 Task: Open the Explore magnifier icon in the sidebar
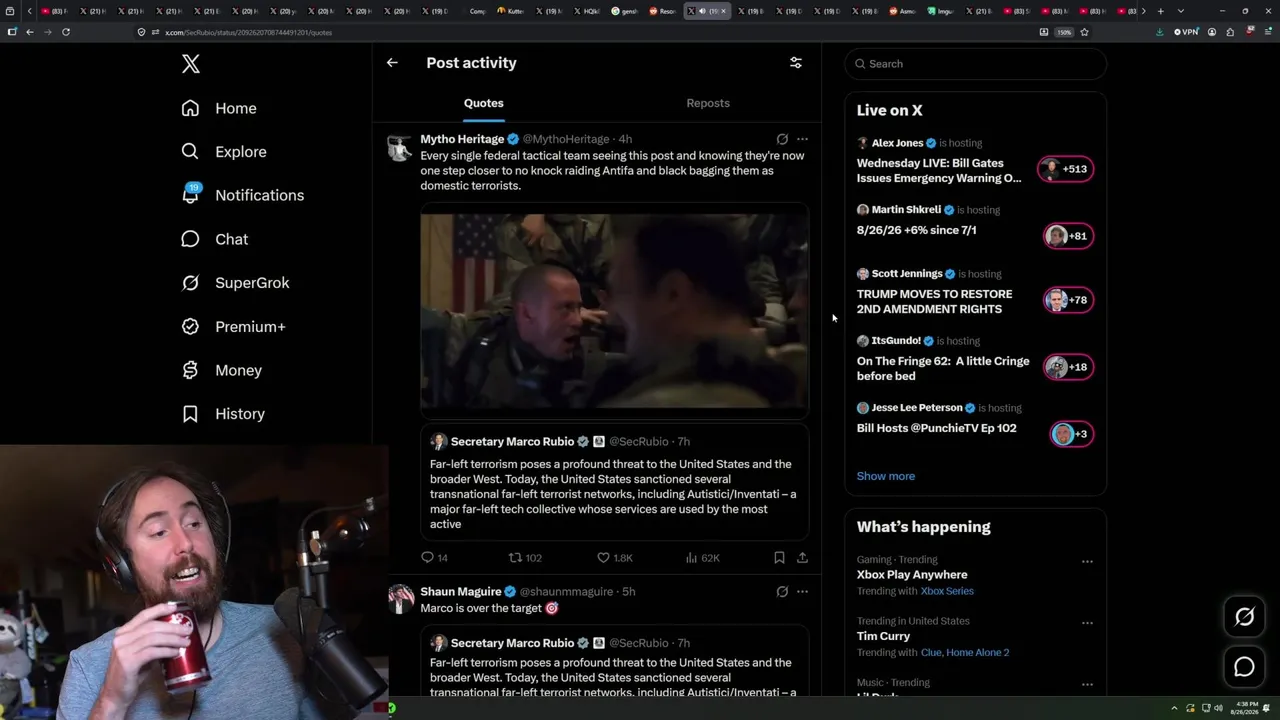pyautogui.click(x=190, y=152)
